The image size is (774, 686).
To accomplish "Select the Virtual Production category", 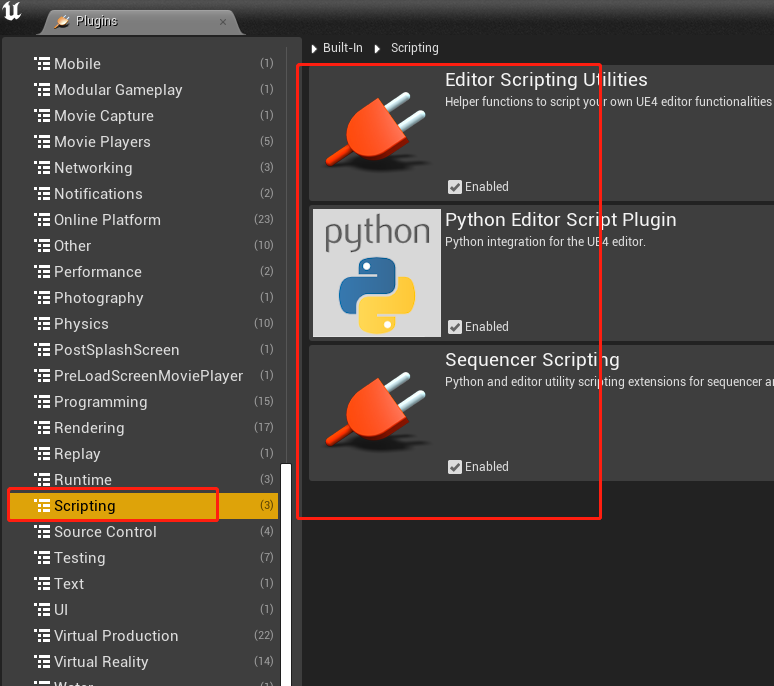I will 143,636.
